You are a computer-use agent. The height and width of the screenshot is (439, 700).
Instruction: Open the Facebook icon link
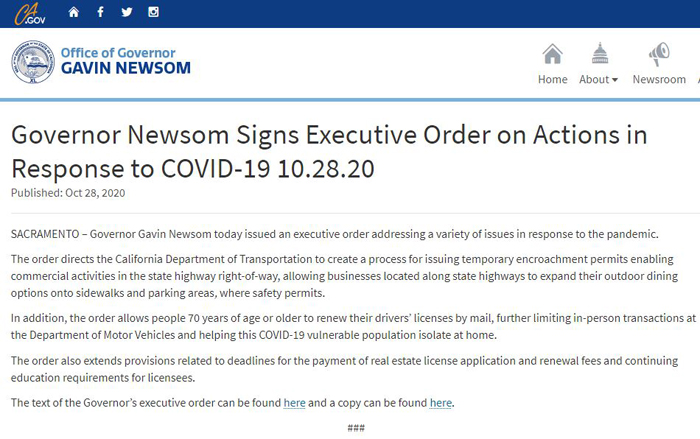(100, 12)
